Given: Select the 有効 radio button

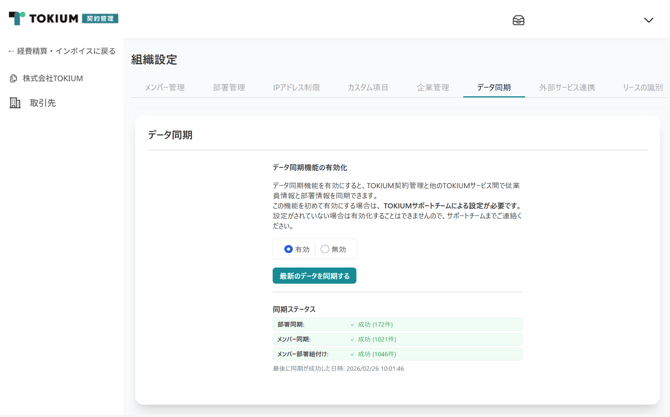Looking at the screenshot, I should tap(288, 249).
